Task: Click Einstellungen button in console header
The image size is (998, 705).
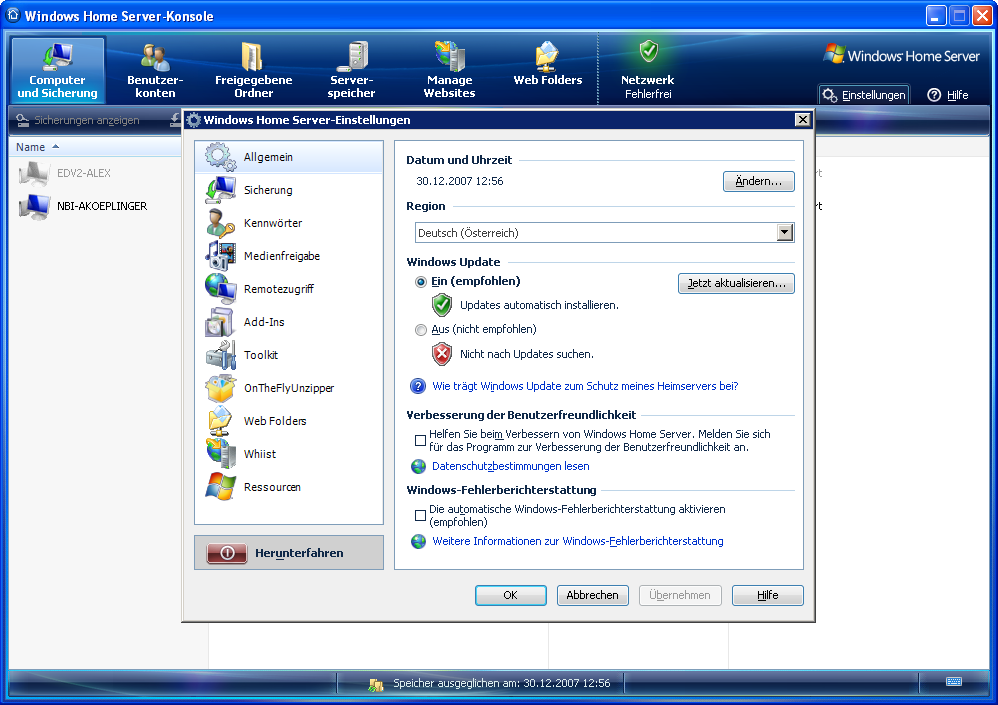Action: pos(864,95)
